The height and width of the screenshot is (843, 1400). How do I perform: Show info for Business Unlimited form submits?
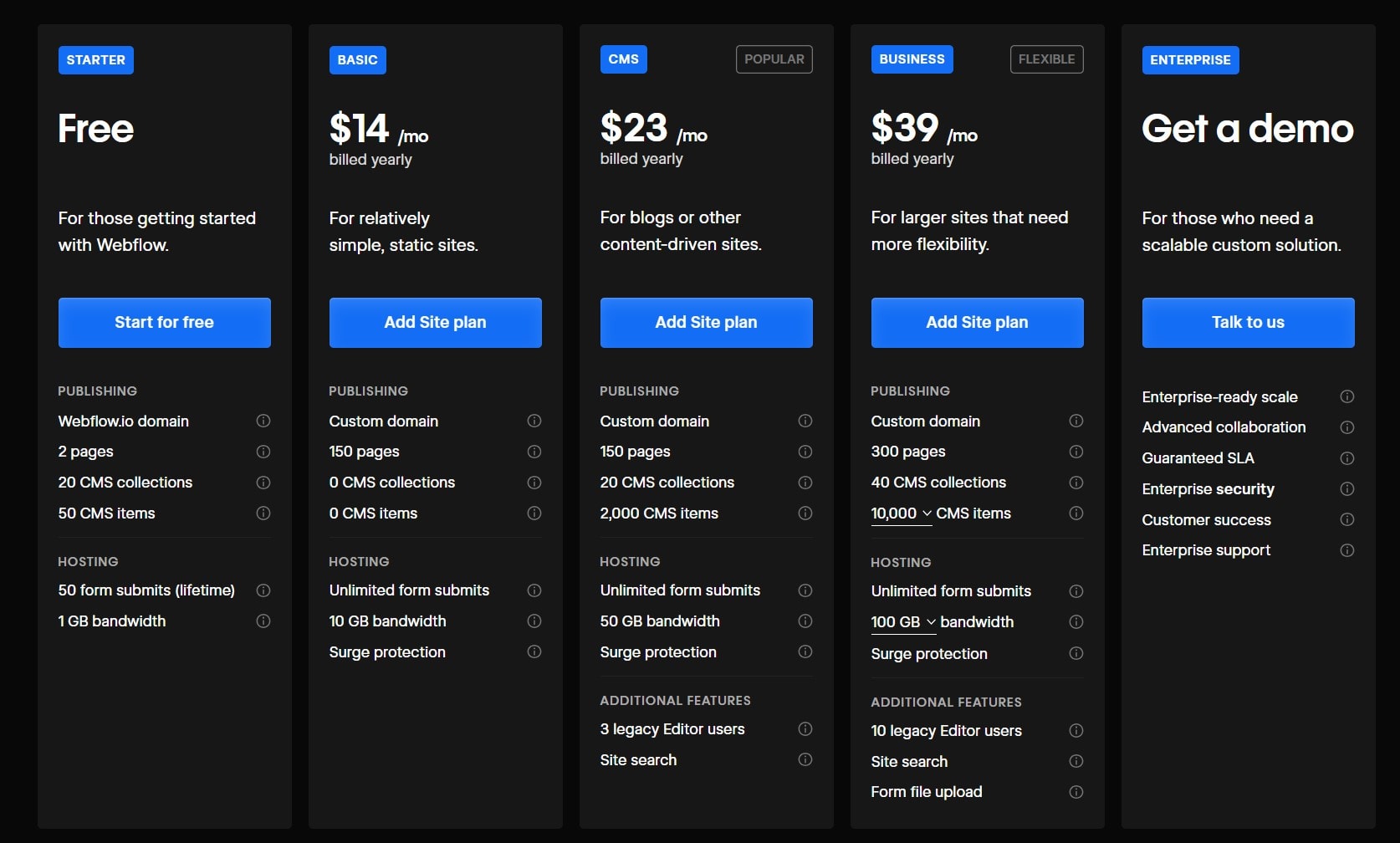click(1076, 591)
